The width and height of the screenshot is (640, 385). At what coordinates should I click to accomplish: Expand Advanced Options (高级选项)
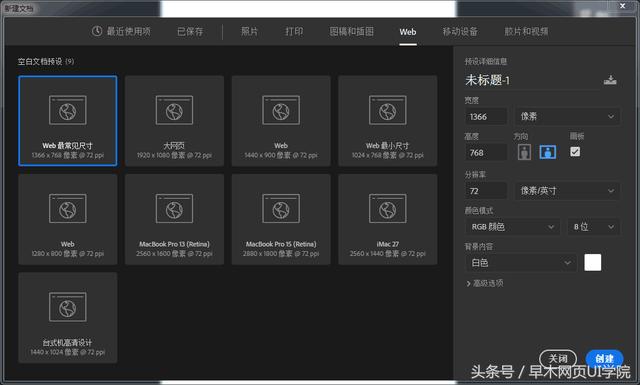pos(485,283)
